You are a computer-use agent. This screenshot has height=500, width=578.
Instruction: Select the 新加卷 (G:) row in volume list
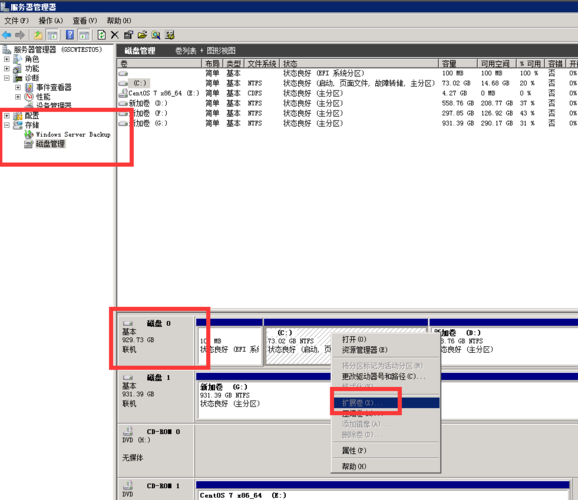pos(347,123)
